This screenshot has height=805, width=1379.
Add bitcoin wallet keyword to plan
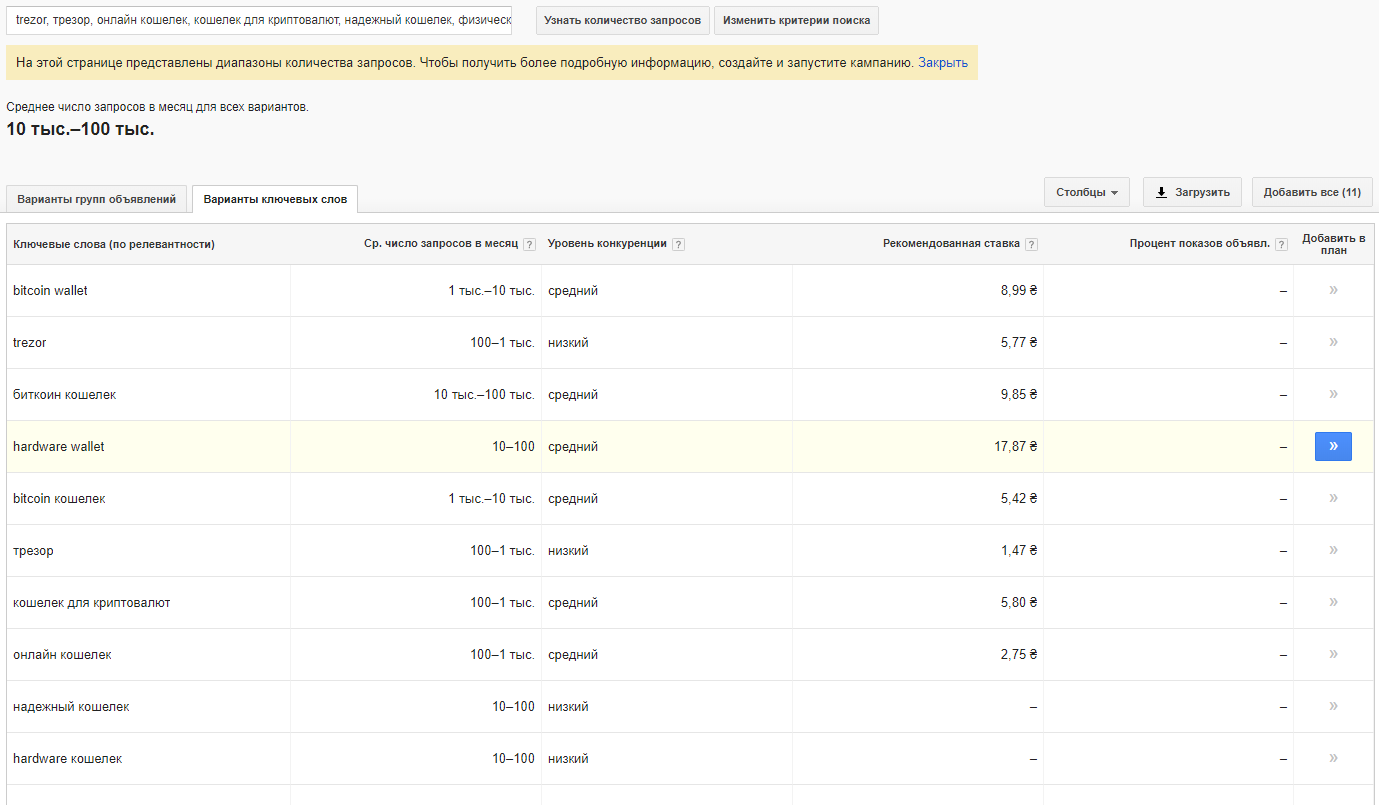pos(1332,291)
